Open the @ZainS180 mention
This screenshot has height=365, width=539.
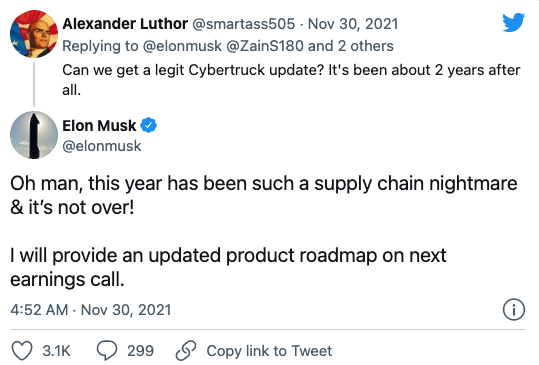click(x=265, y=46)
